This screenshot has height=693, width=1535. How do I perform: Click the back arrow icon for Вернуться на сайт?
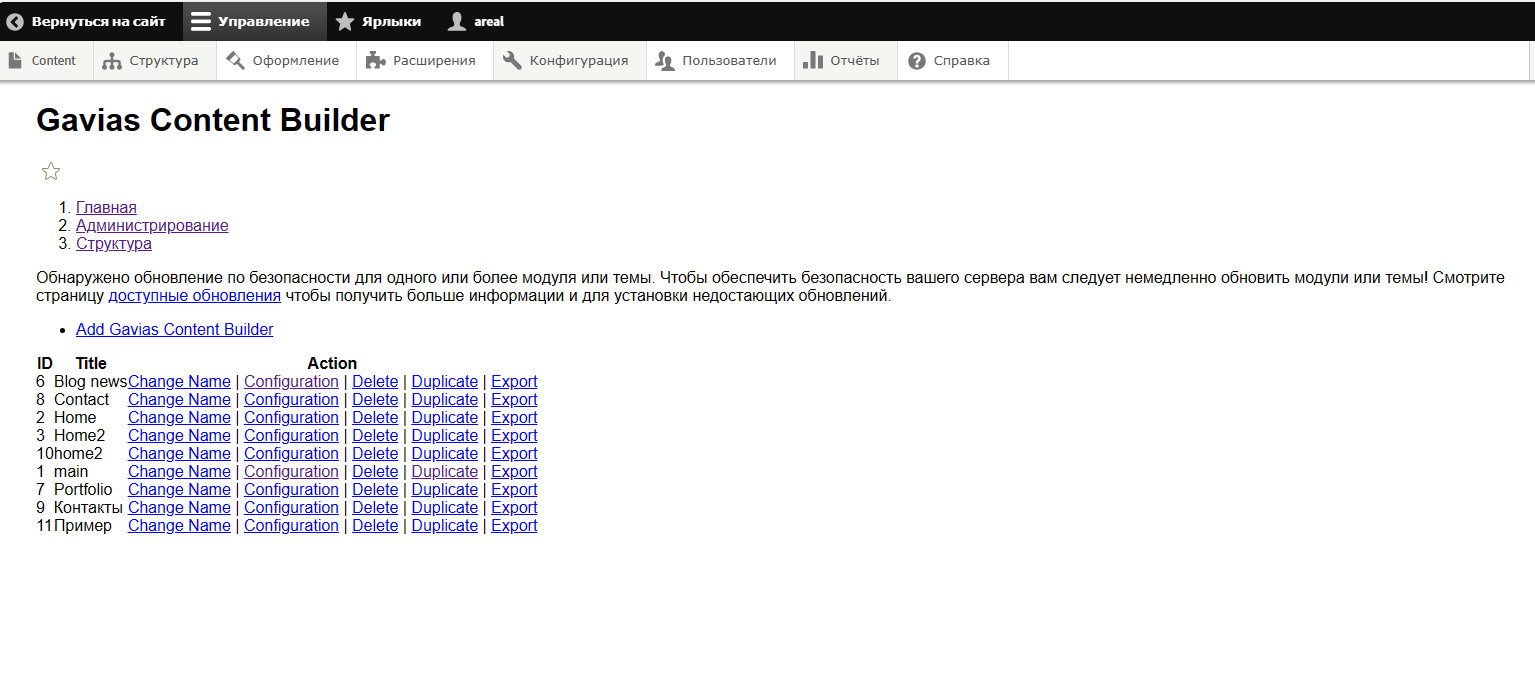(15, 21)
